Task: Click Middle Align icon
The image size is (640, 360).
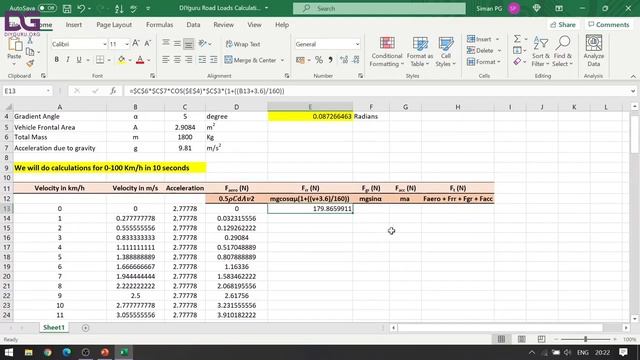Action: [177, 43]
